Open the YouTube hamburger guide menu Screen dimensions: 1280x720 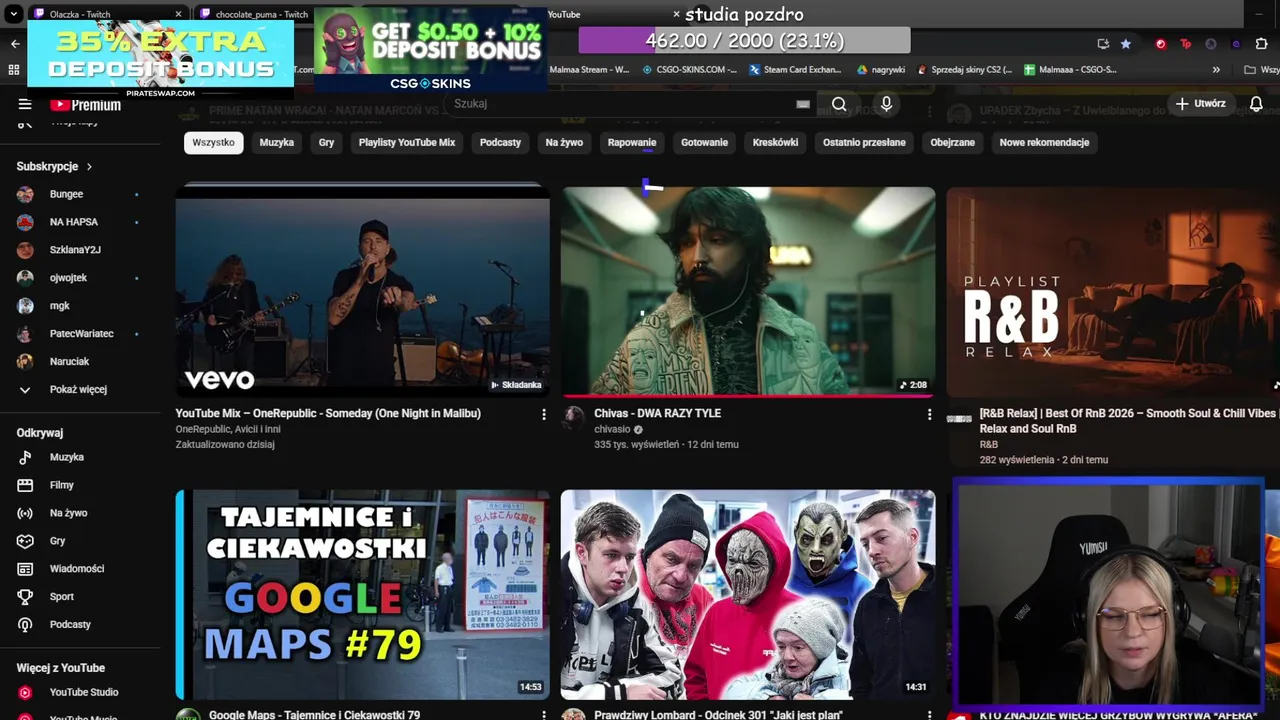(x=25, y=104)
